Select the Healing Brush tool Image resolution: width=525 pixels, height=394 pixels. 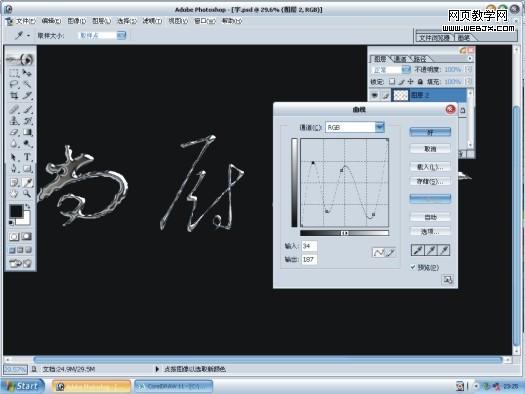14,109
